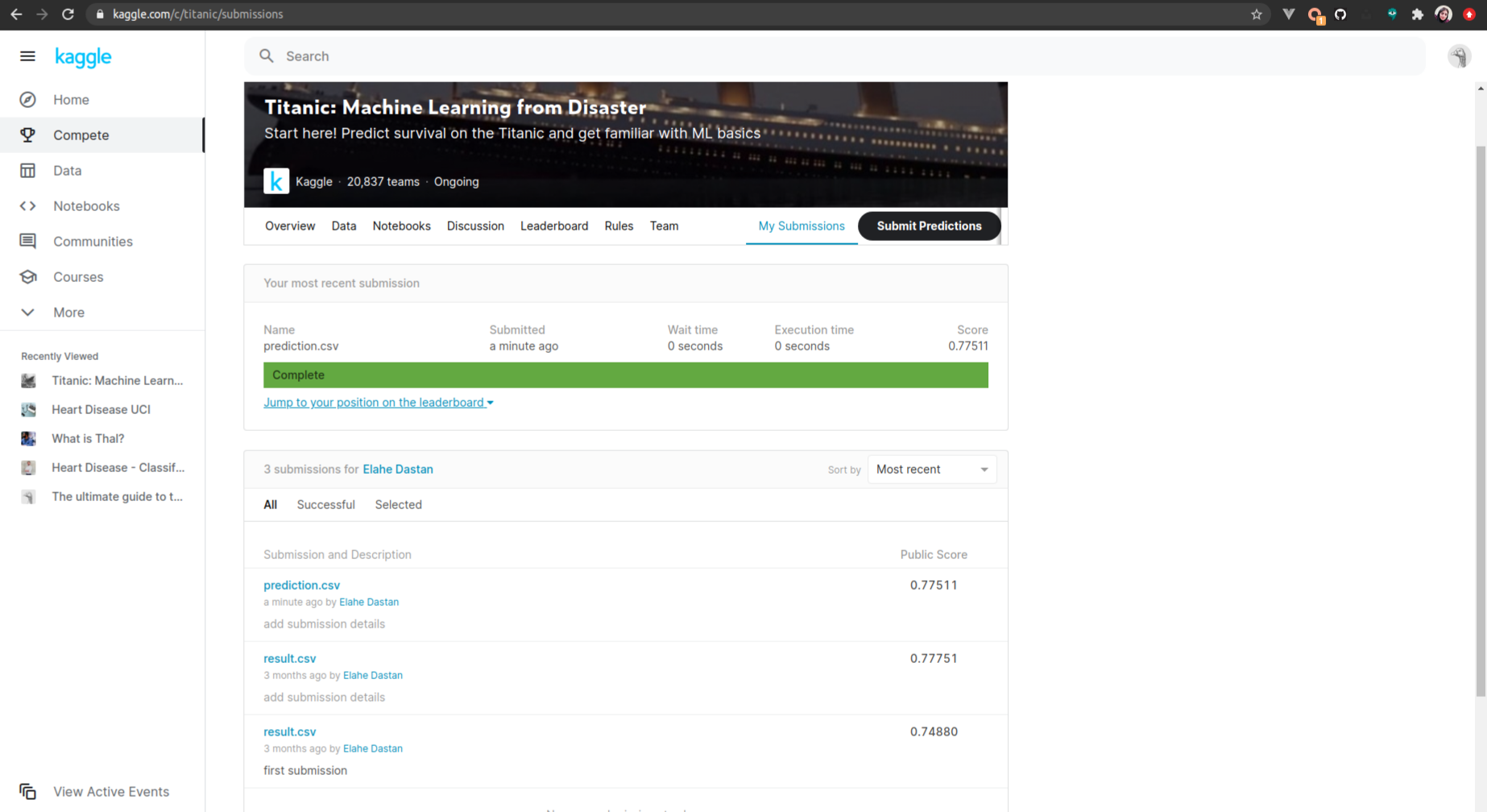Screen dimensions: 1487x812
Task: Add submission details for result.csv 0.77751
Action: (324, 698)
